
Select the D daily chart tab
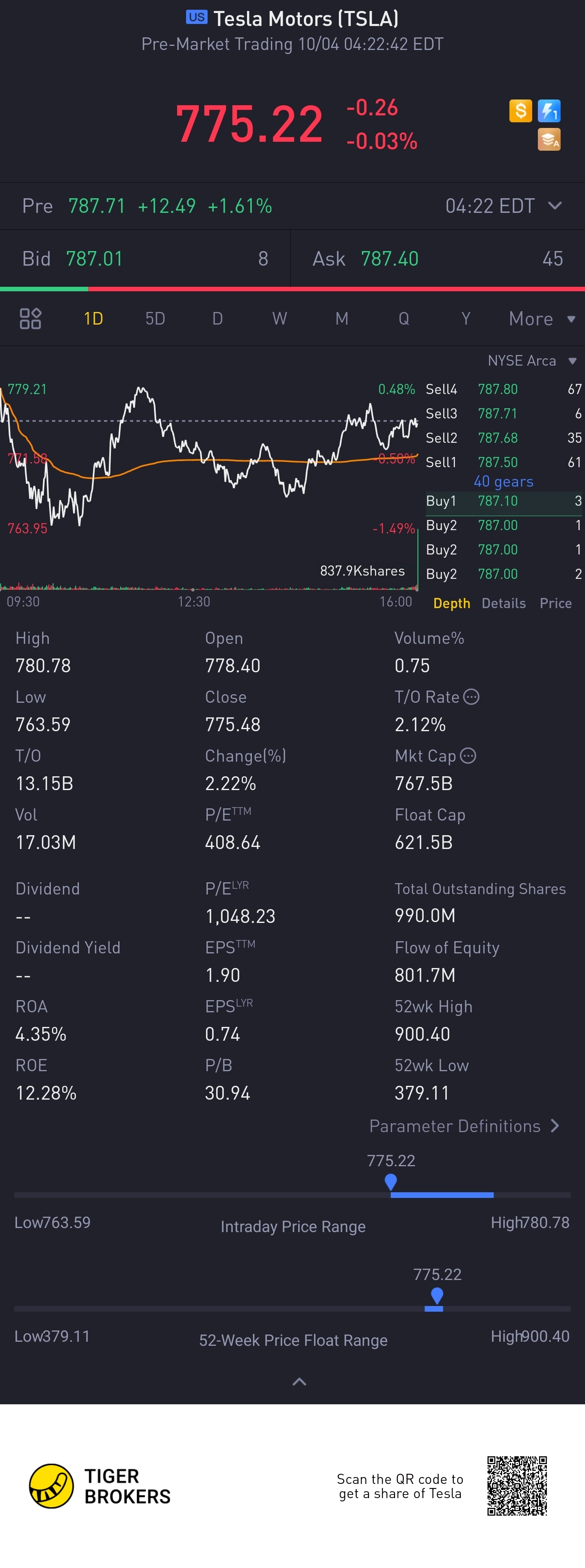tap(217, 319)
